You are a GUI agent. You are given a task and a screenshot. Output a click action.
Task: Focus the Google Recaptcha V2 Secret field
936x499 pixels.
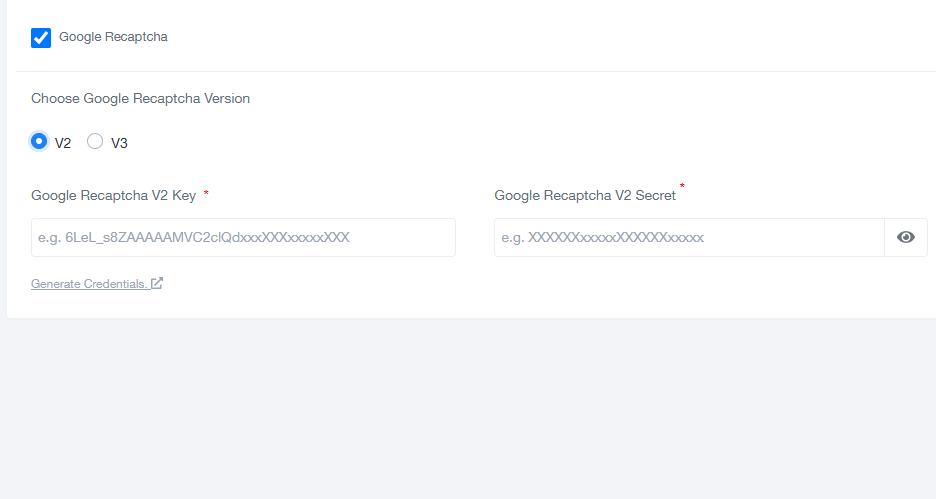point(688,237)
